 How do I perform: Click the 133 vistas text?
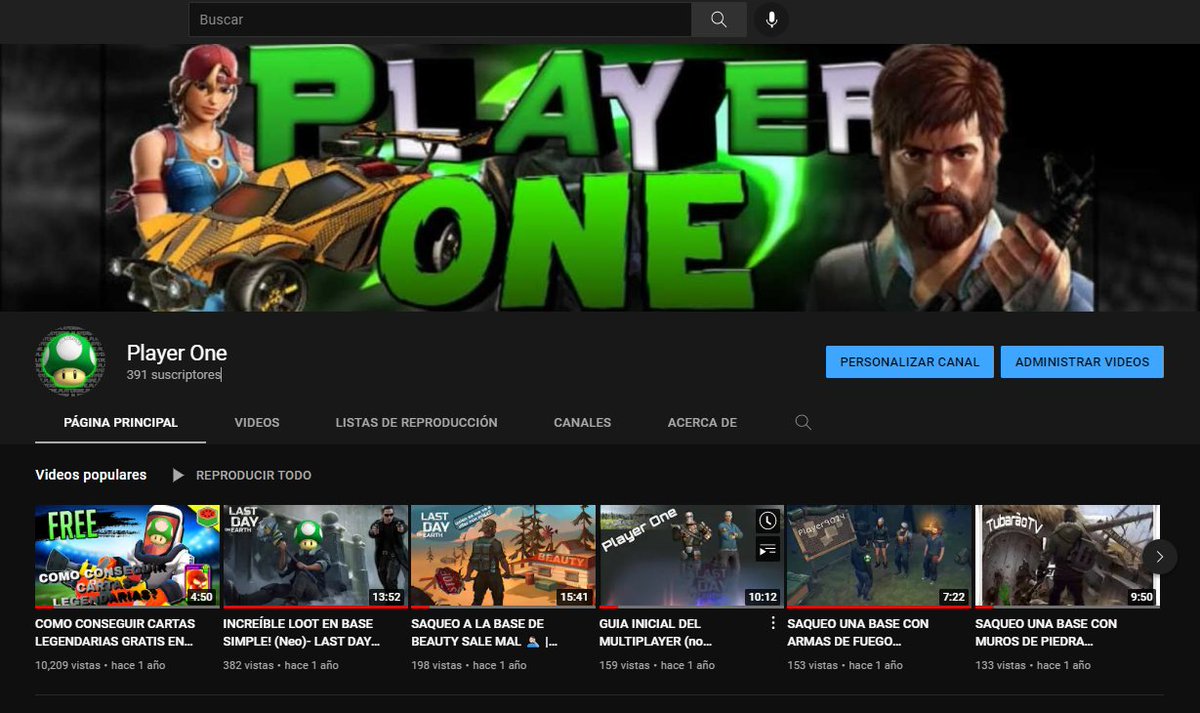(1001, 665)
